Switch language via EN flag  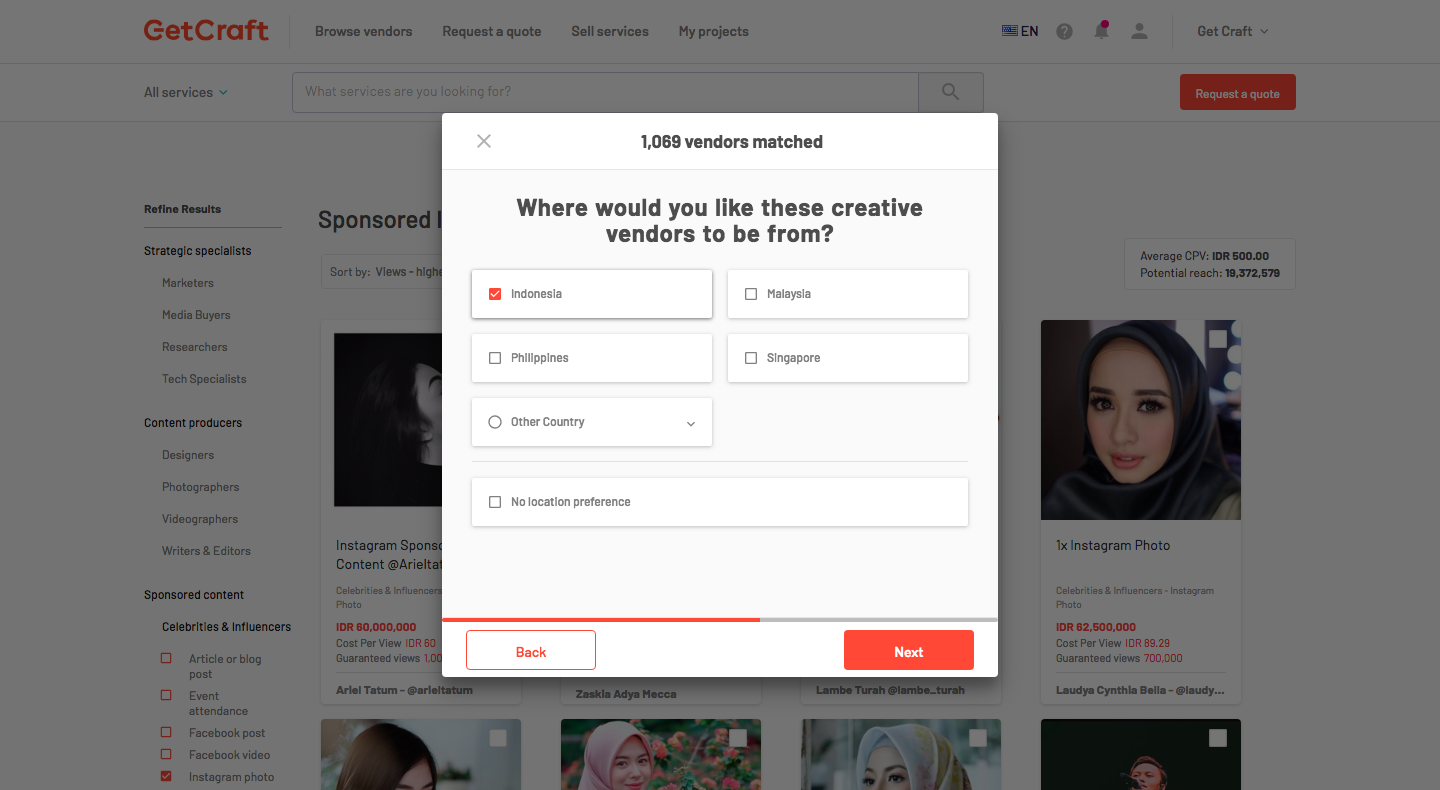(1020, 31)
